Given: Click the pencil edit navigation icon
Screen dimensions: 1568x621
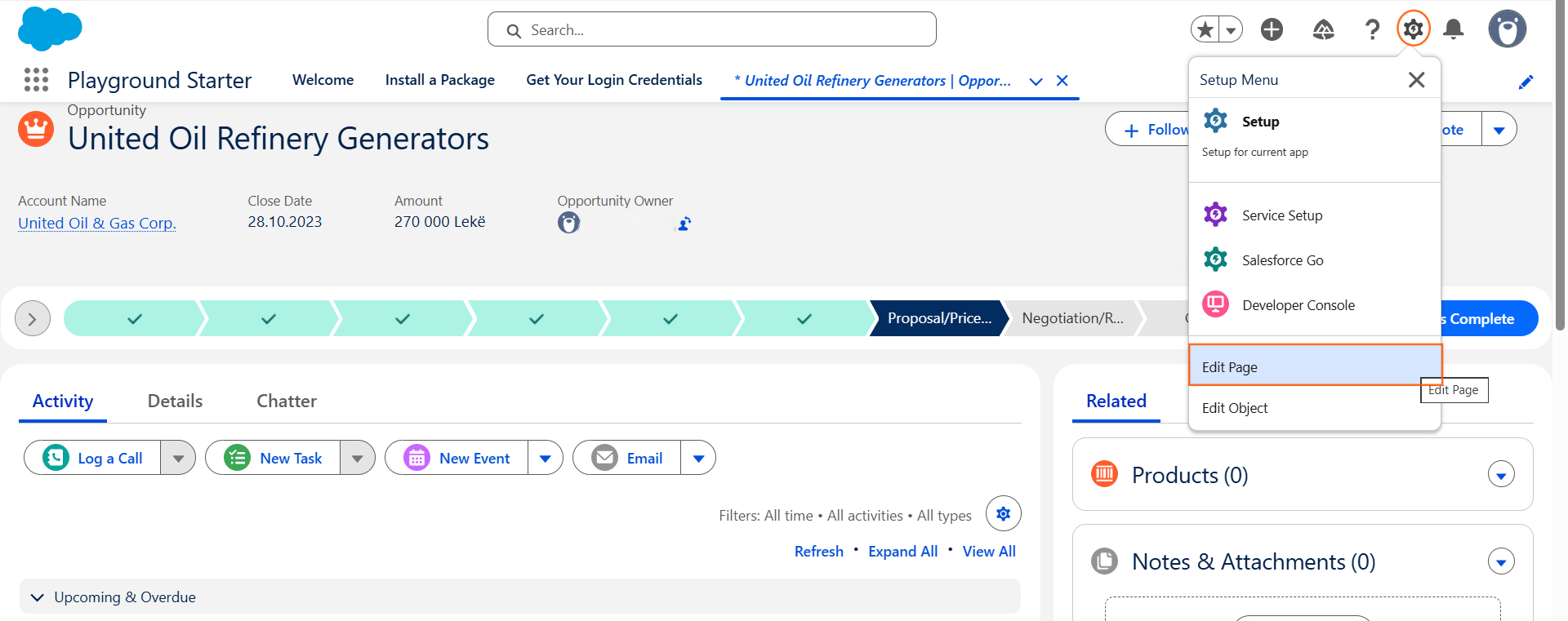Looking at the screenshot, I should coord(1526,82).
